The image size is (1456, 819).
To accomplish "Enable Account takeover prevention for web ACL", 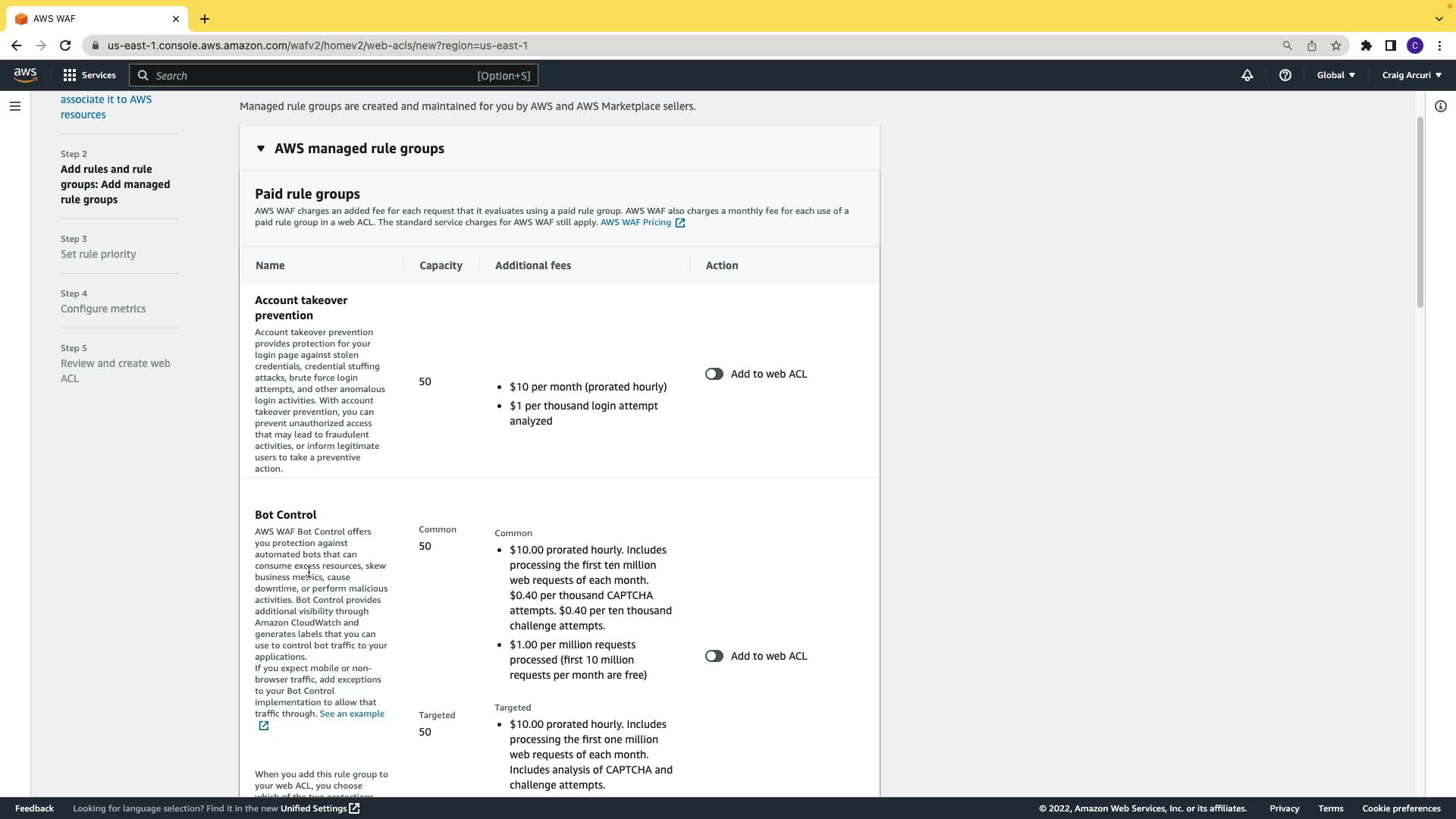I will [714, 374].
